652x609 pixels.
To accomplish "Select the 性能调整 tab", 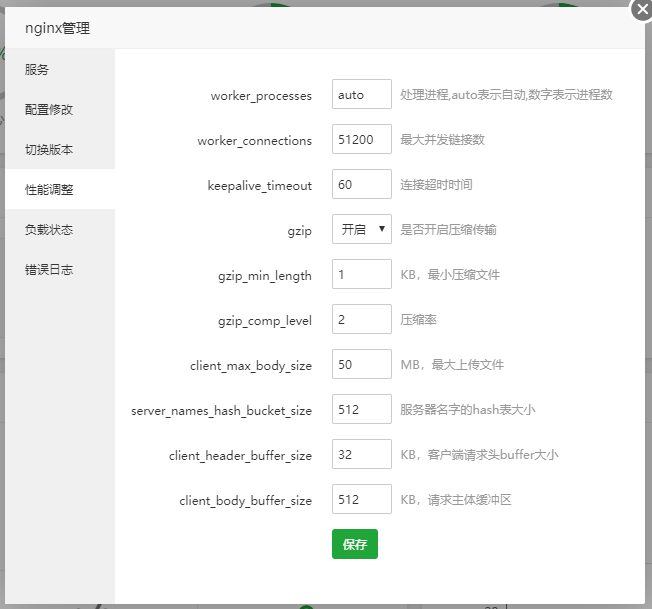I will coord(60,190).
